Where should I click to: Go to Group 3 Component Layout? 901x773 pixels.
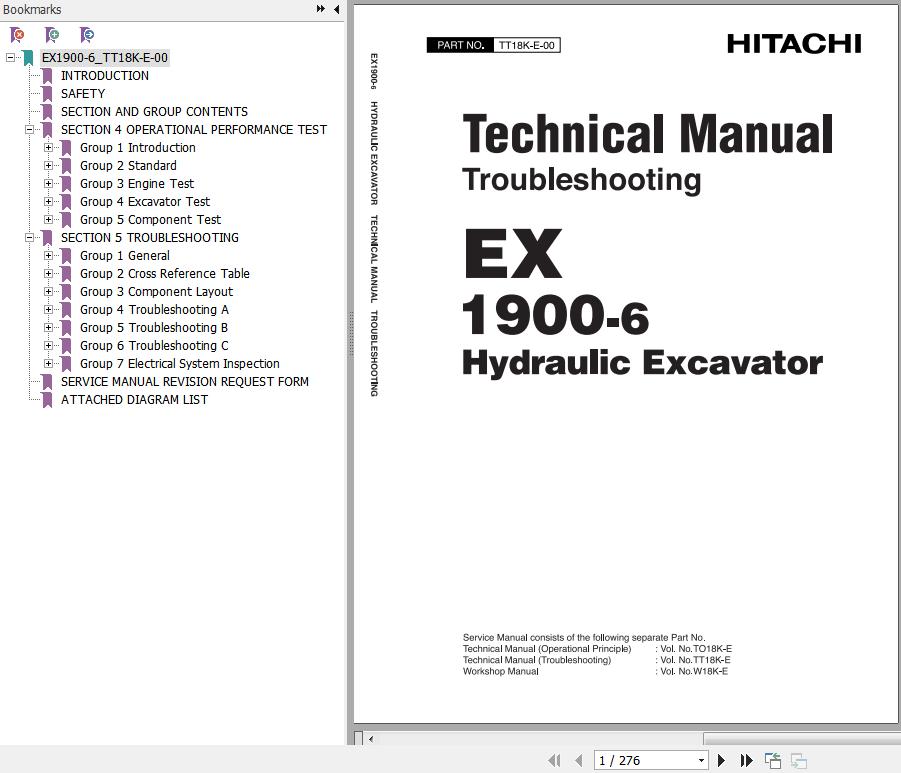coord(156,292)
